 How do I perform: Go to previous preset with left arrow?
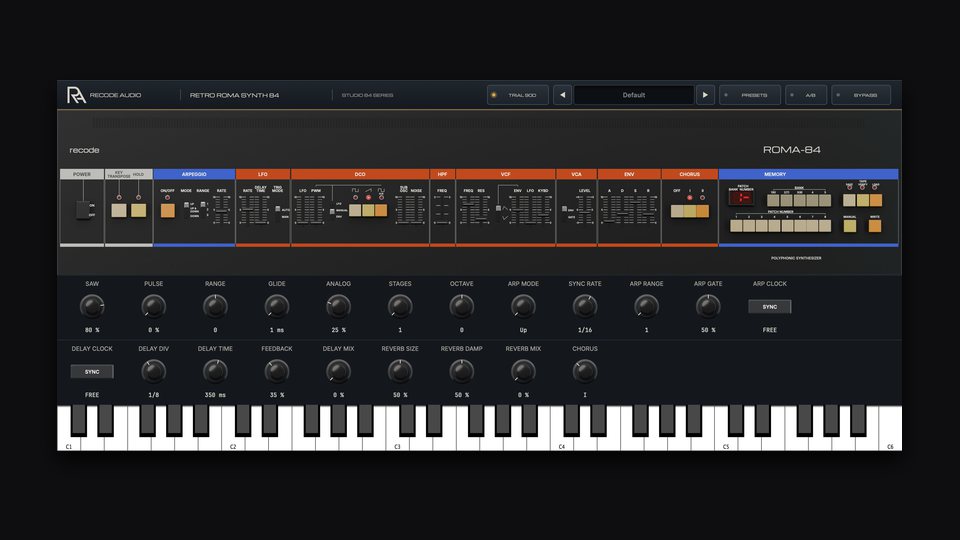click(563, 95)
